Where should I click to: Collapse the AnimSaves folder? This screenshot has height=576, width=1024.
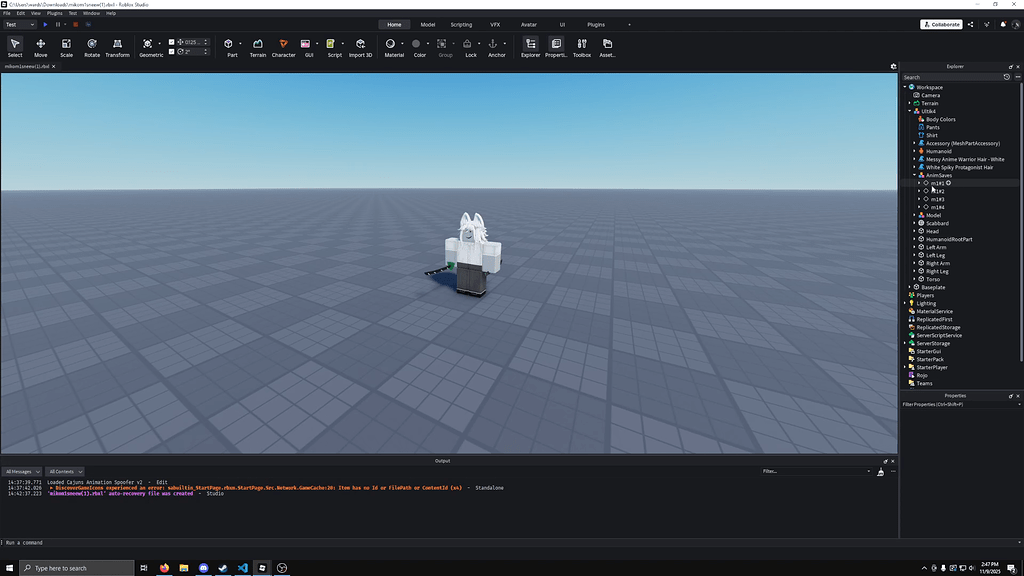[914, 175]
